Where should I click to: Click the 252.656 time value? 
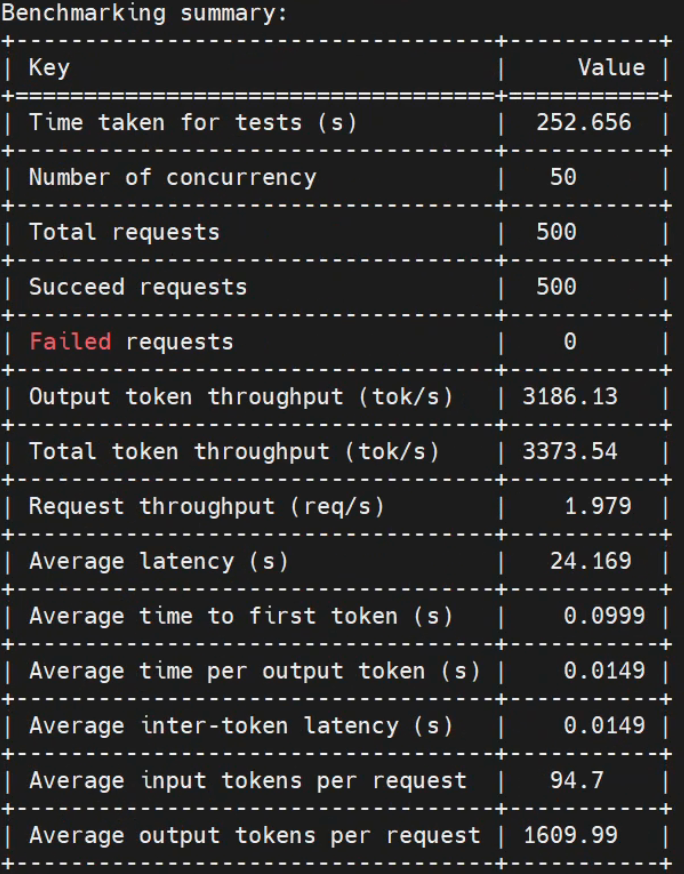coord(584,123)
